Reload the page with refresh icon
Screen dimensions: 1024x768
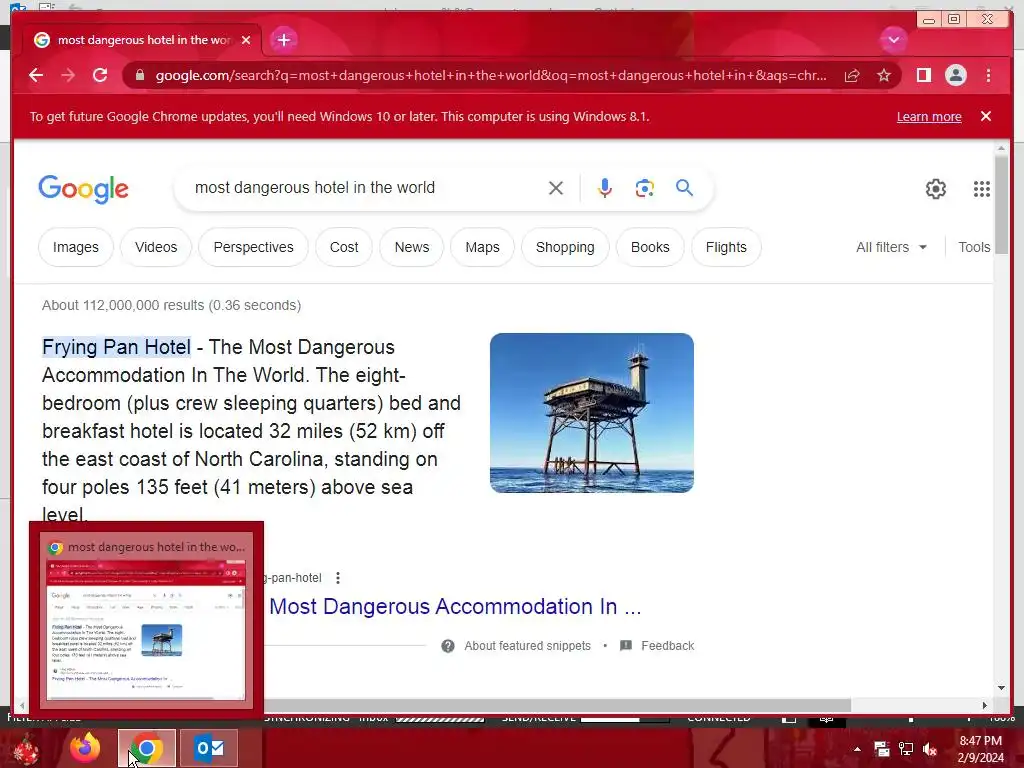(100, 76)
